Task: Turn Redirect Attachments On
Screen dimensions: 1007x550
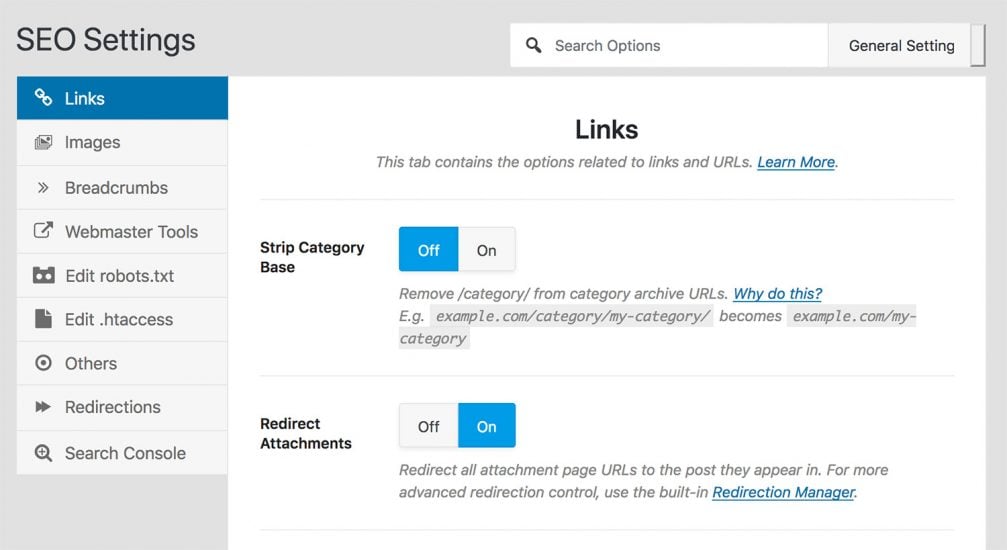Action: pos(487,425)
